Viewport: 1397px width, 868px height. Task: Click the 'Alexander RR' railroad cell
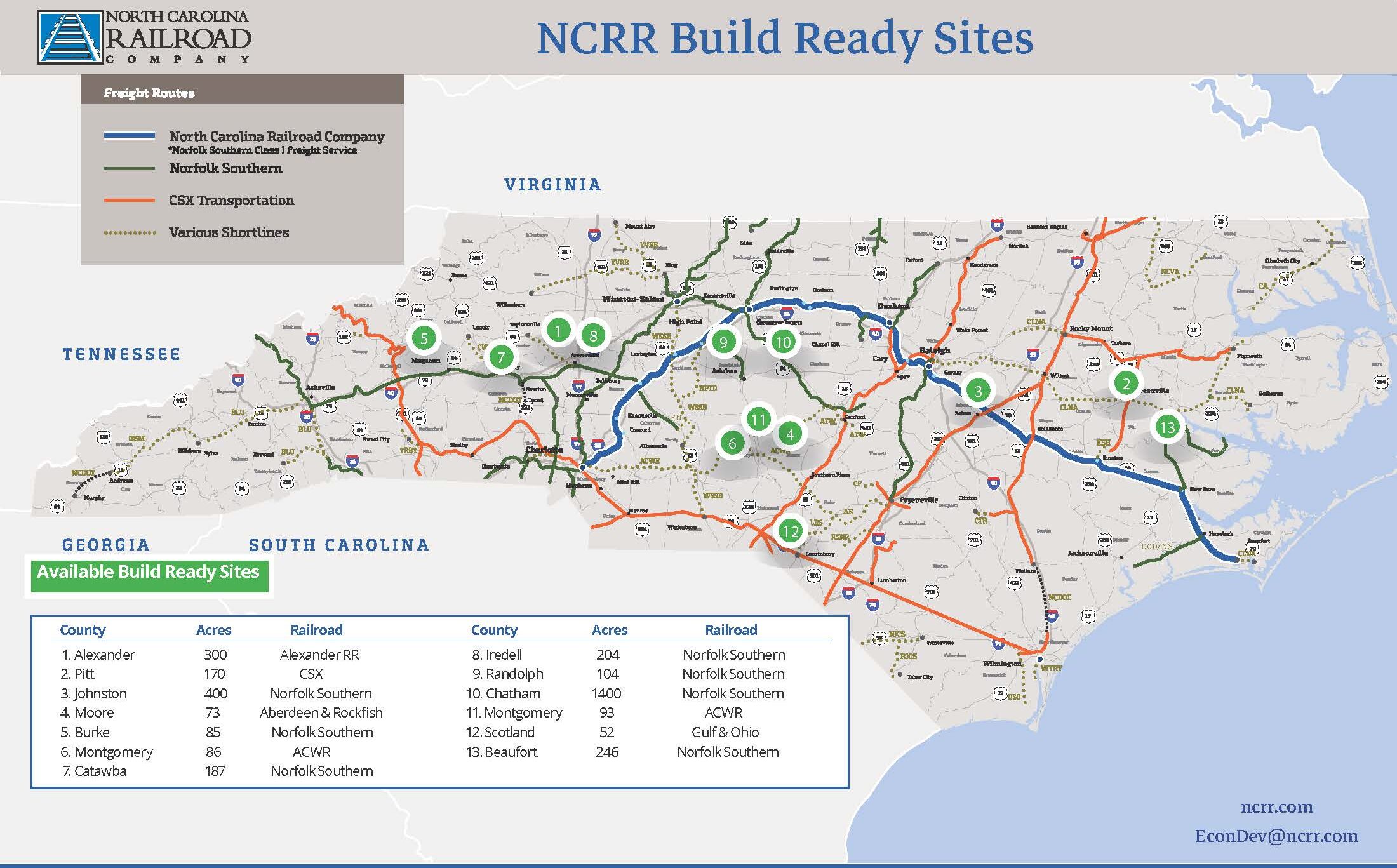coord(319,655)
